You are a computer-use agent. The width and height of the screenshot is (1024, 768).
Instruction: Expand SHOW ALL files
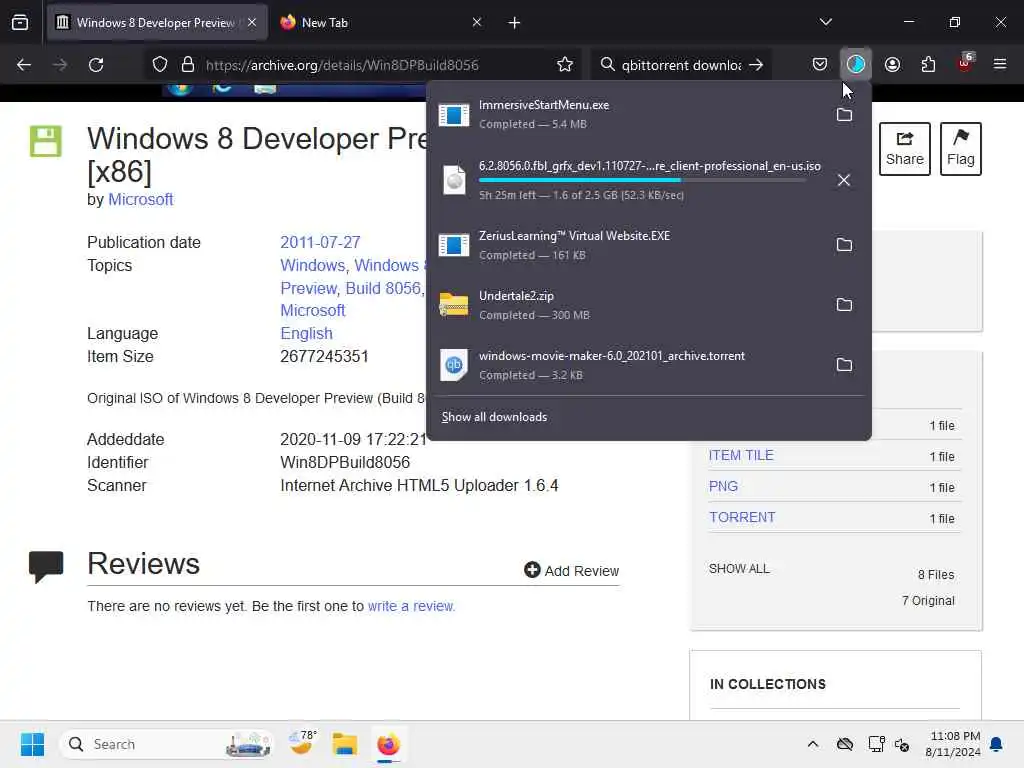click(x=739, y=569)
